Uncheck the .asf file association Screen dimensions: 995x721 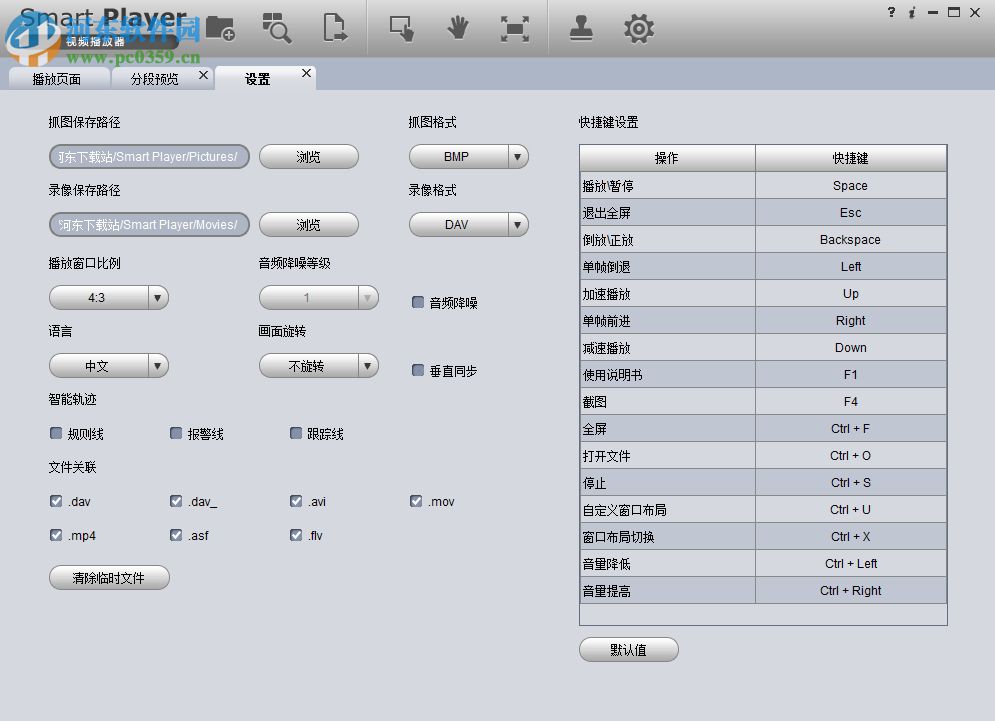(176, 535)
